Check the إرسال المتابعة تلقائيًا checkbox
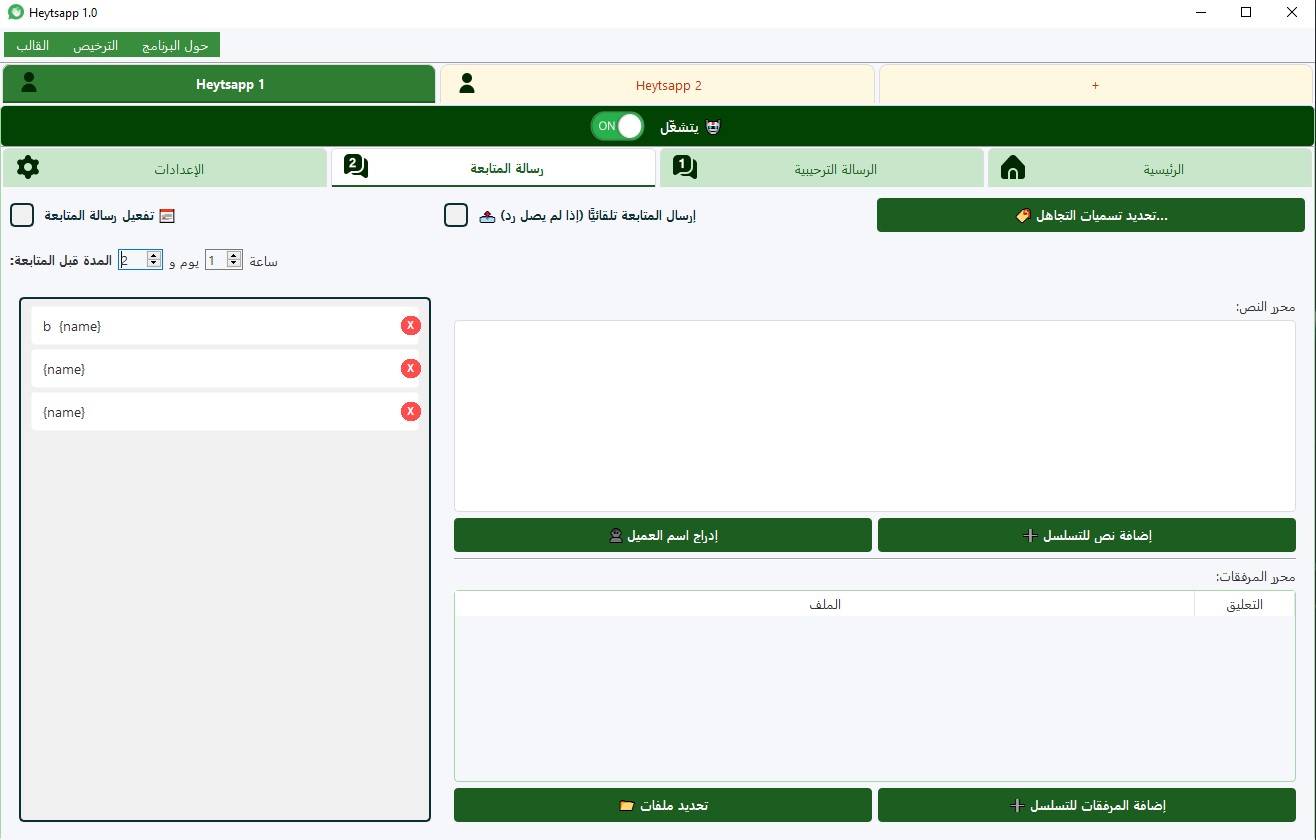1316x840 pixels. click(x=455, y=215)
